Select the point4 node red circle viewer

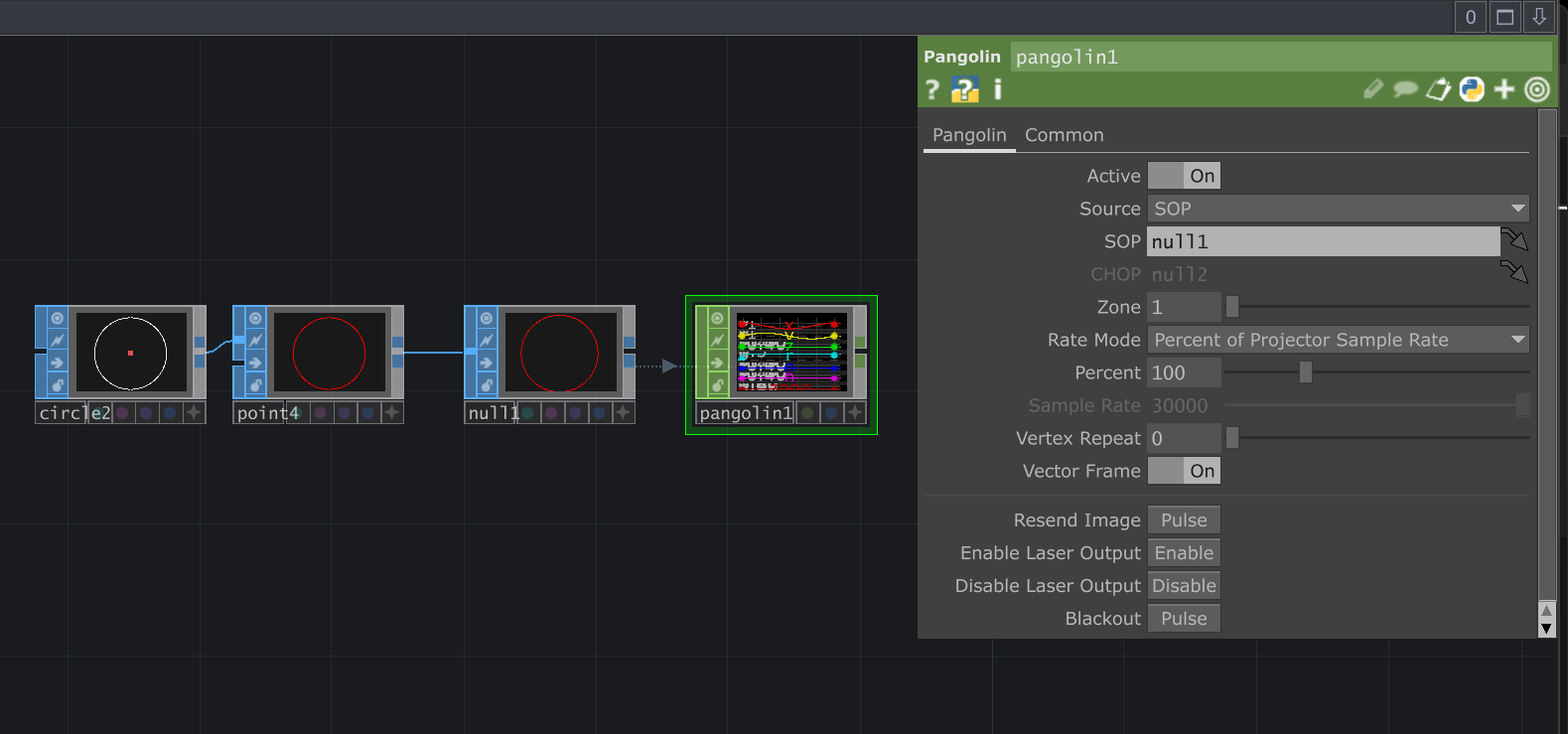[329, 353]
